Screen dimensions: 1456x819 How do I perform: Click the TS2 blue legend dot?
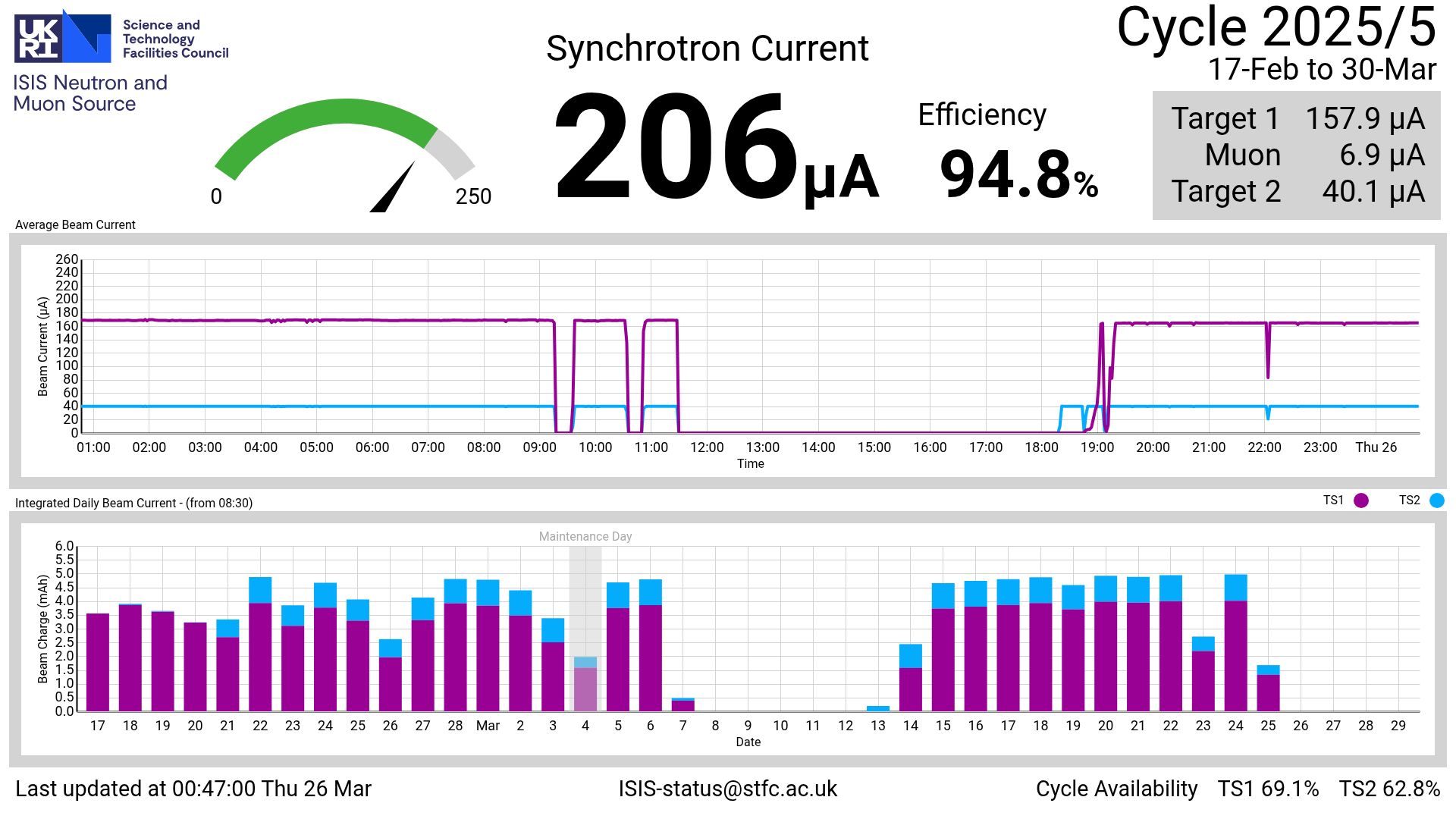click(x=1436, y=500)
